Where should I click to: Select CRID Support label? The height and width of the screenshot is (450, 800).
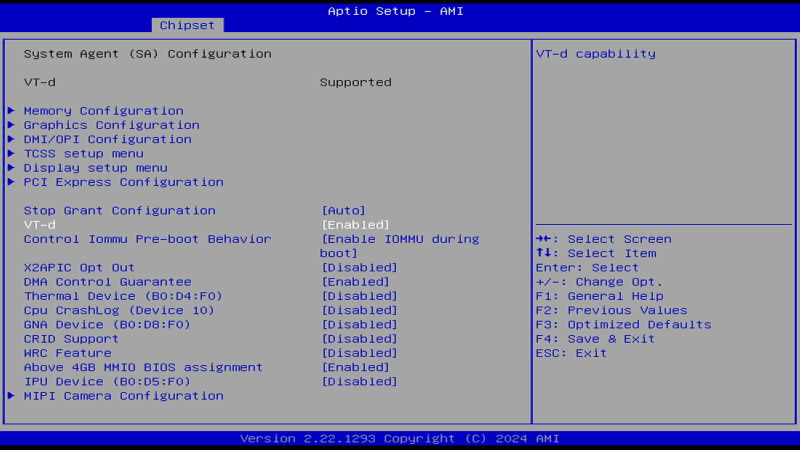[71, 339]
